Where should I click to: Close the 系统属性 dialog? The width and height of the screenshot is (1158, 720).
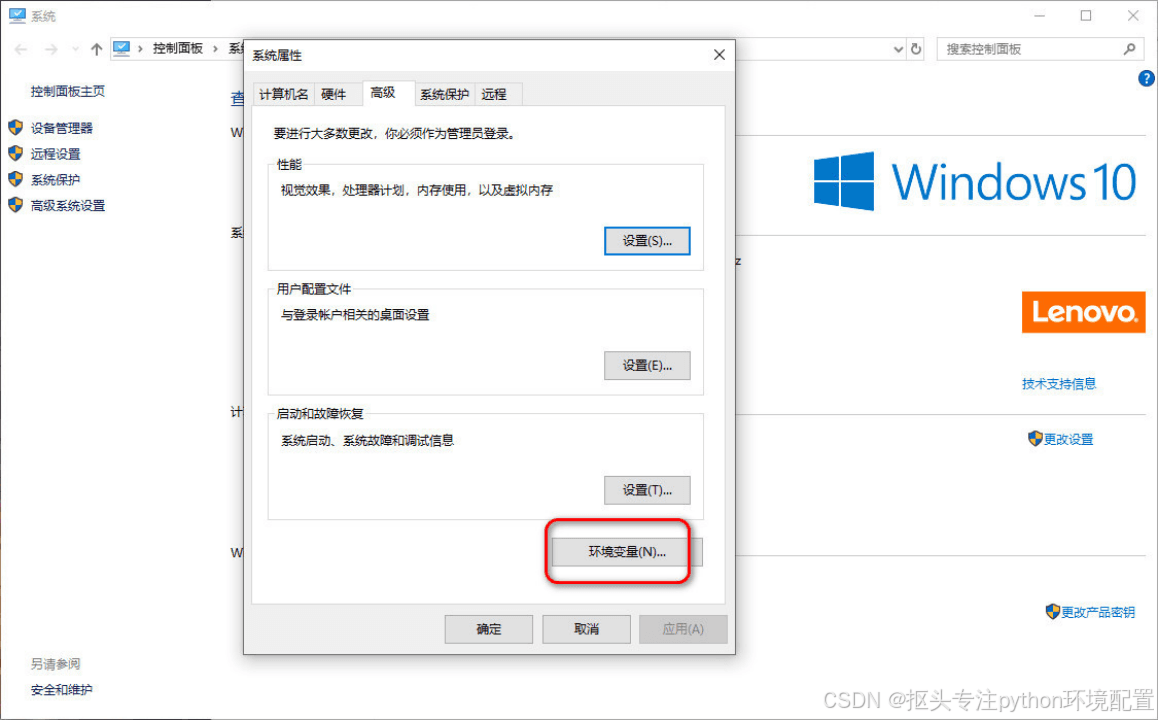719,55
